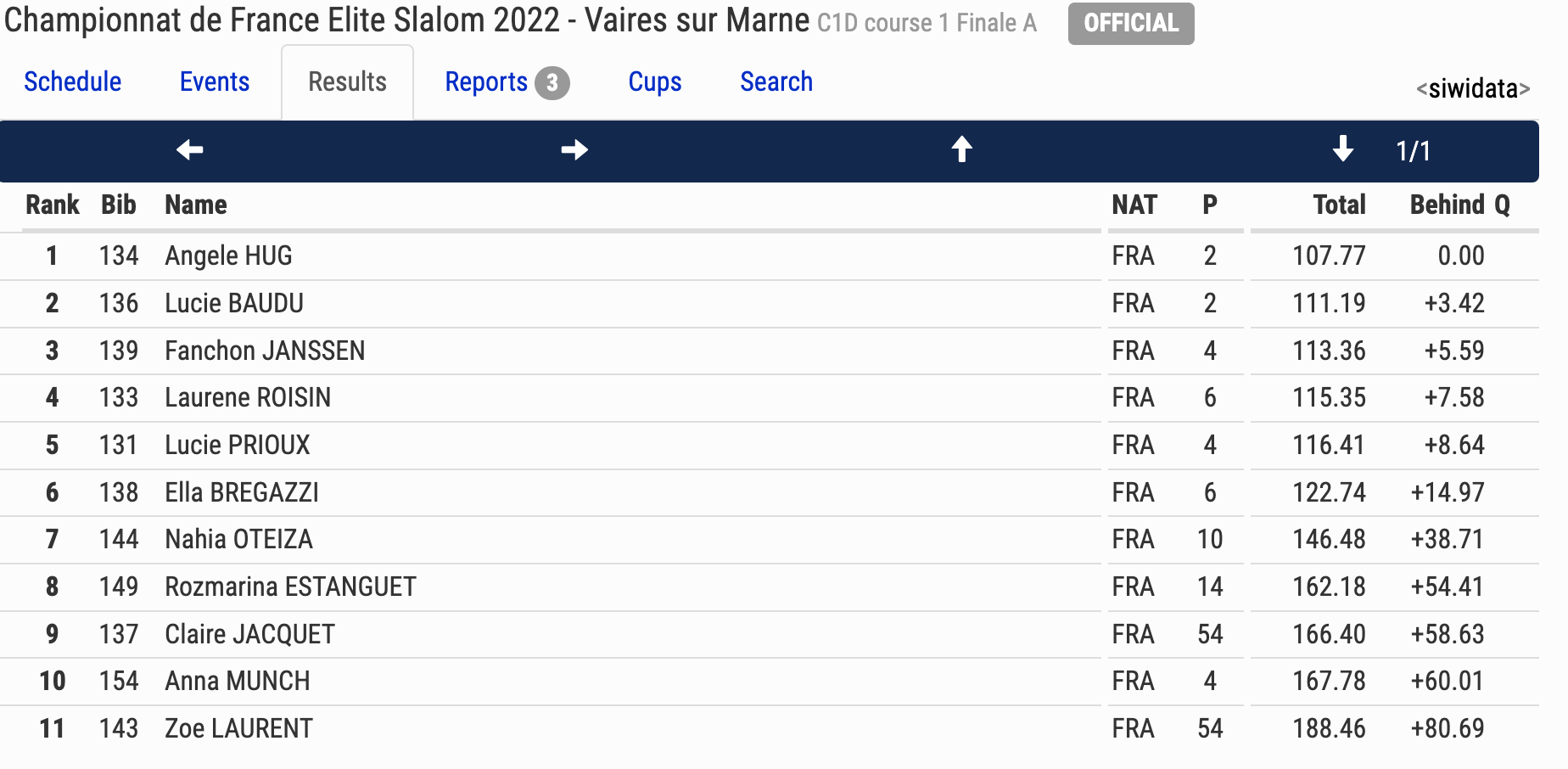Go to the Cups tab

(655, 81)
